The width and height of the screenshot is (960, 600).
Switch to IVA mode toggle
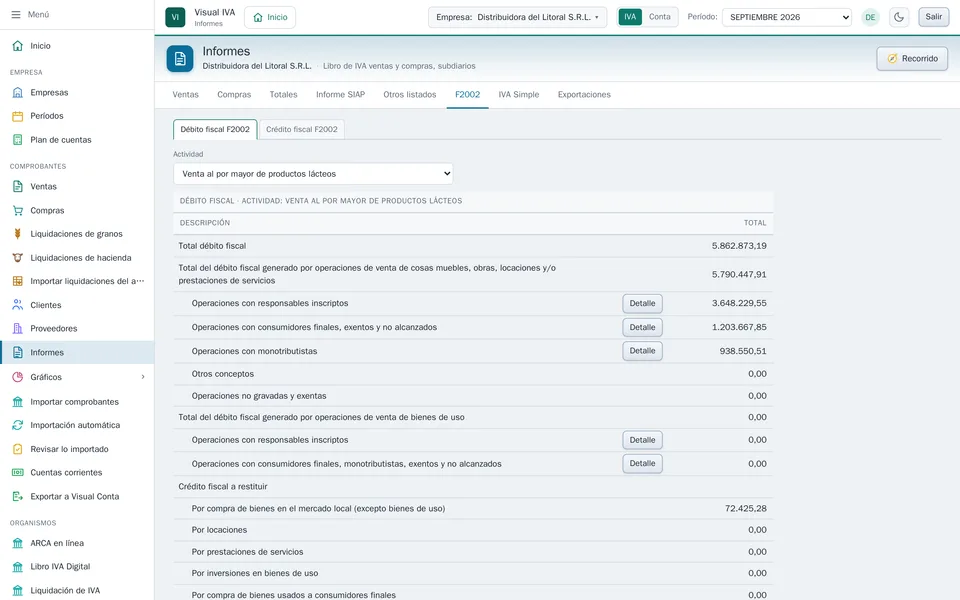(x=630, y=17)
